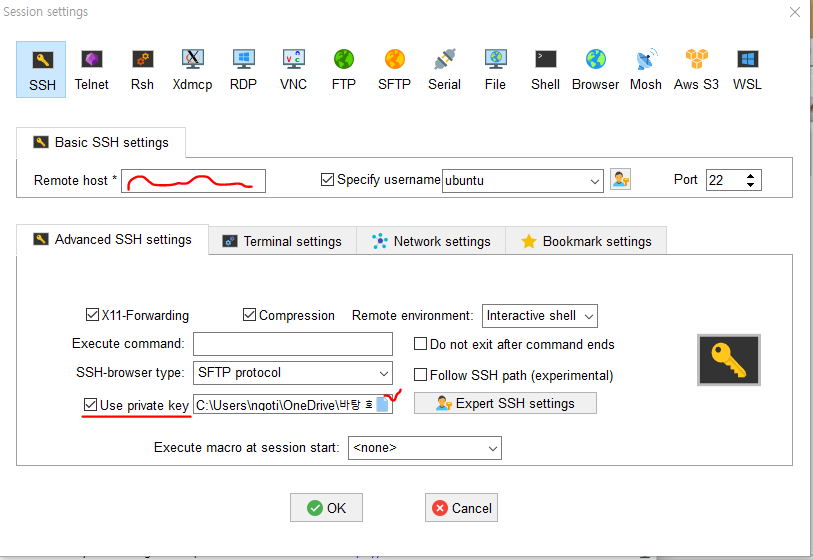Select the Browser session icon

(x=596, y=69)
